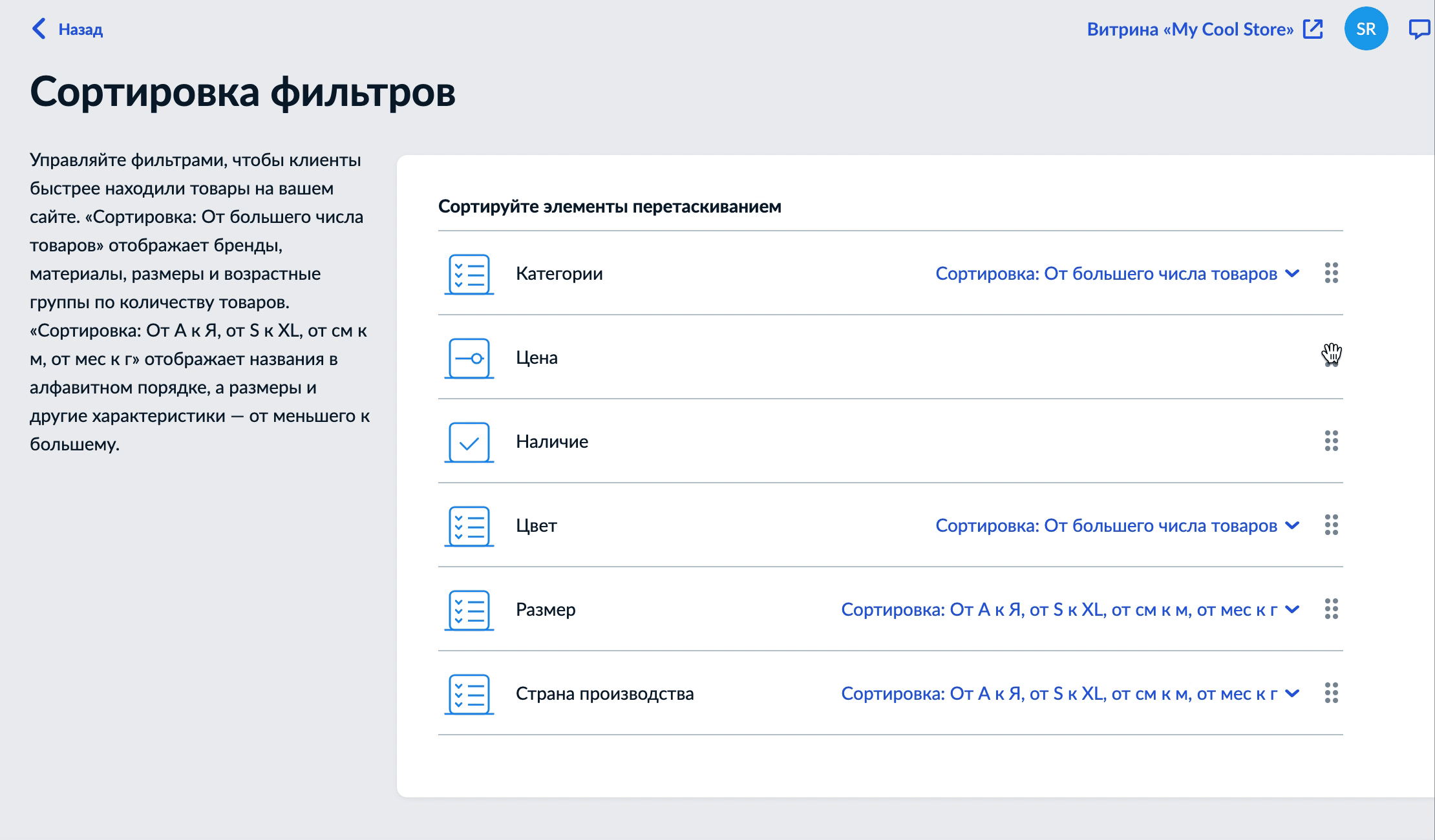Click Сортируйте элементы перетаскиванием heading
1435x840 pixels.
point(610,207)
